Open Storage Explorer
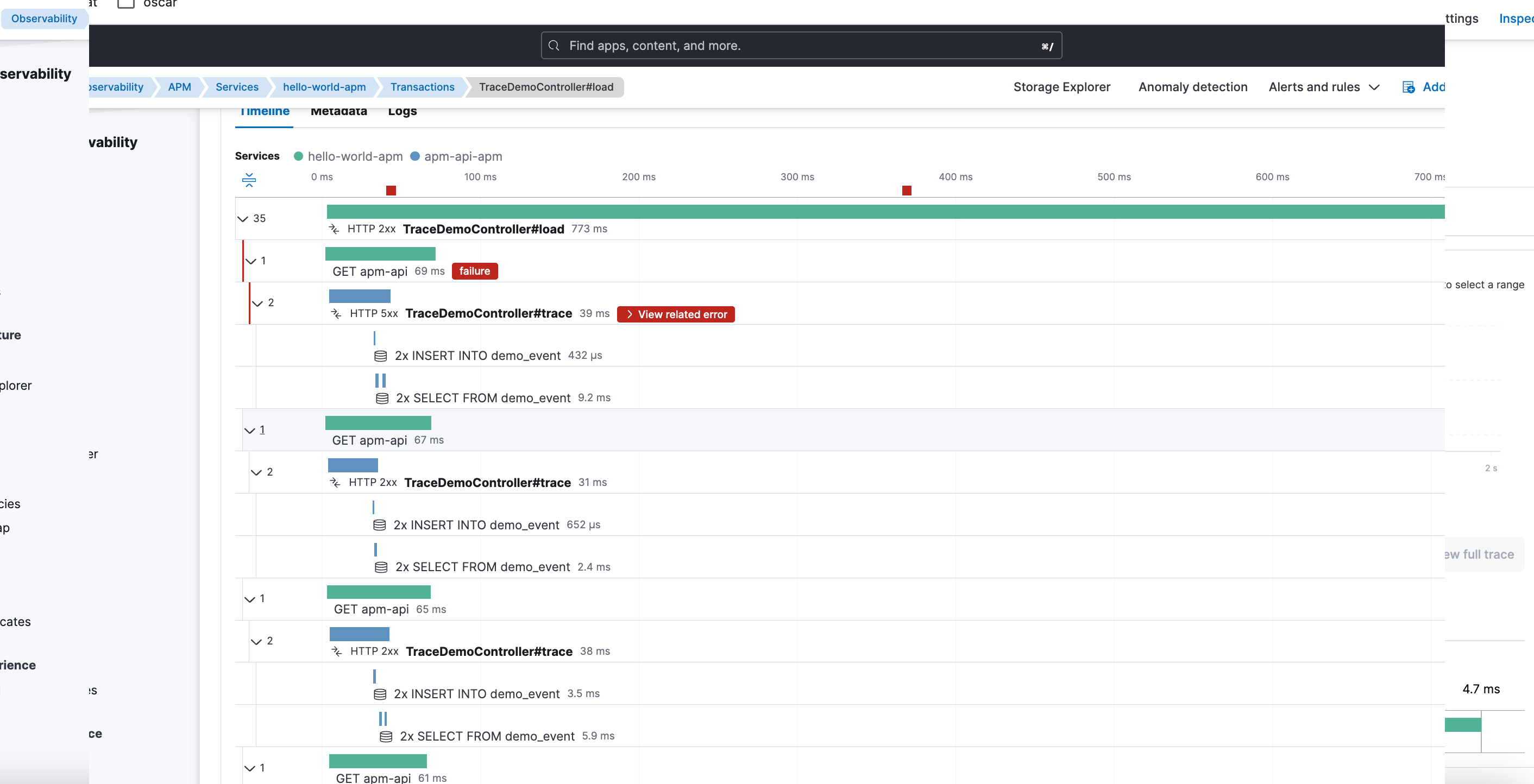Viewport: 1534px width, 784px height. (1062, 87)
